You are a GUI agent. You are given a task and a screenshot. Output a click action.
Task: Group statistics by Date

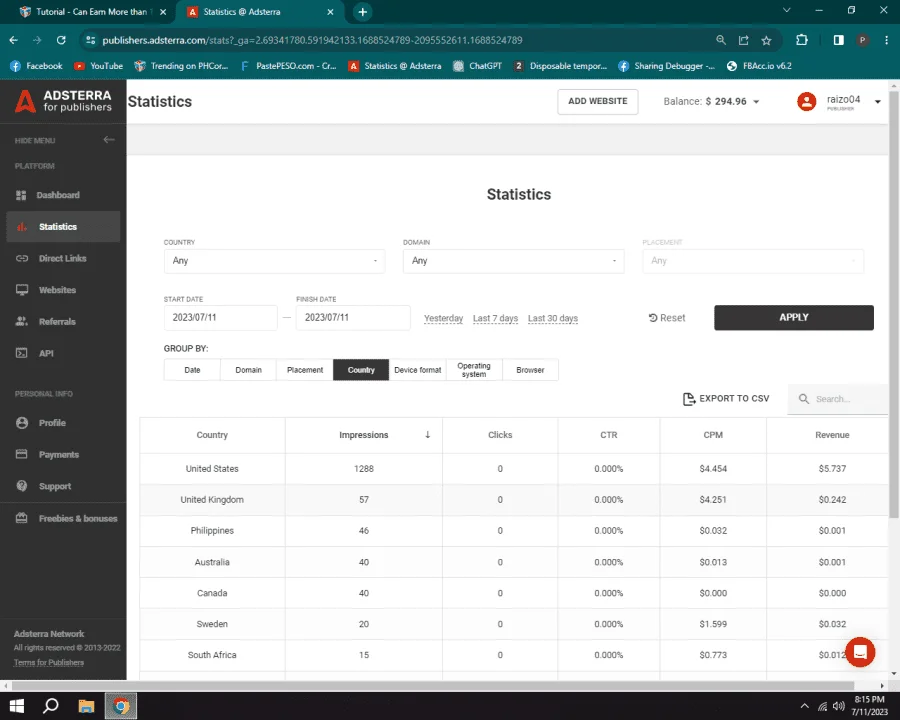click(192, 370)
